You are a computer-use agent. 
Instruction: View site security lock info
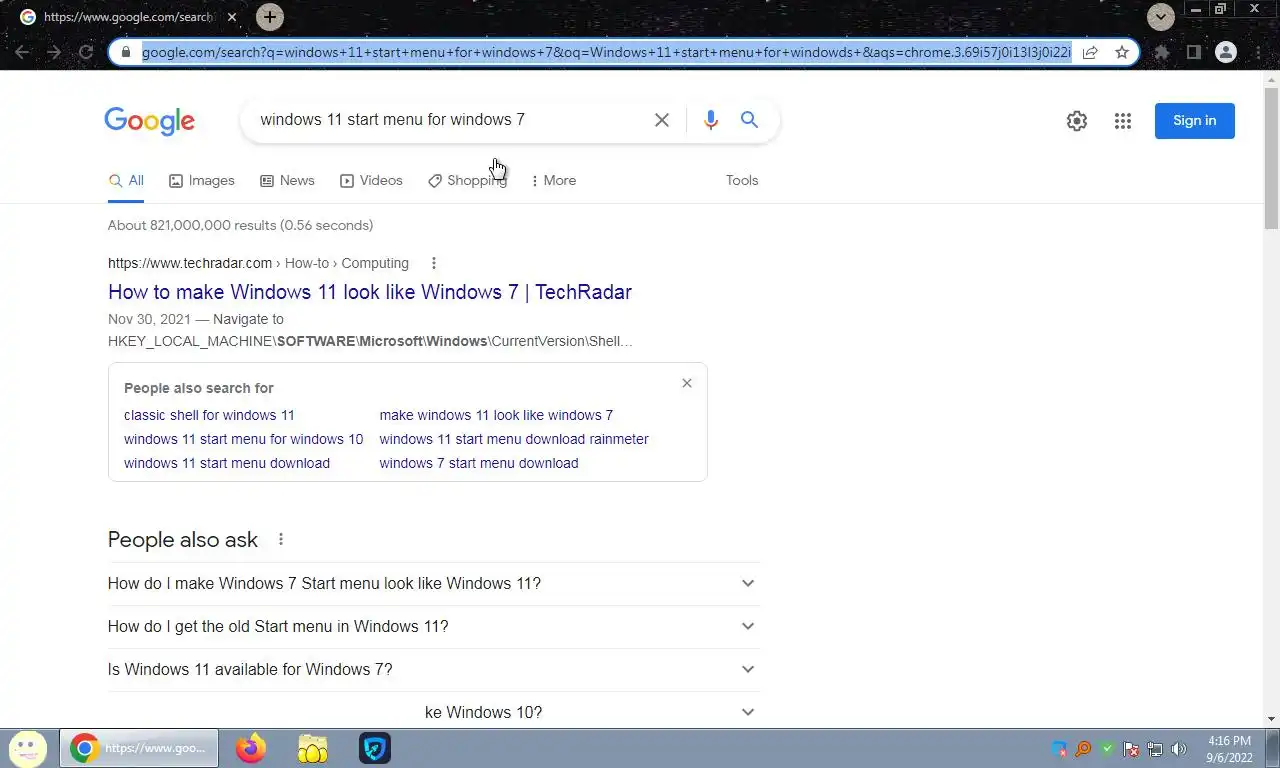click(125, 52)
